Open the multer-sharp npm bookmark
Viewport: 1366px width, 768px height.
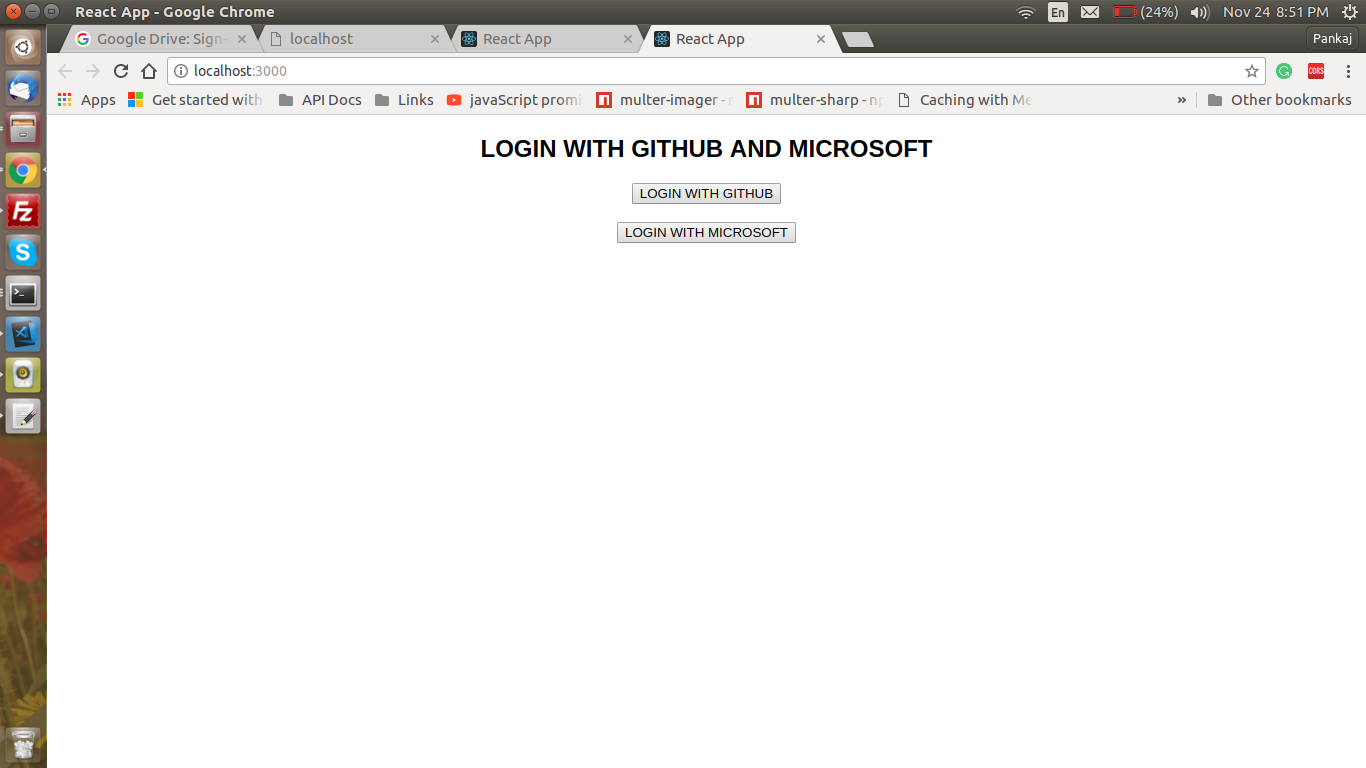(x=815, y=100)
